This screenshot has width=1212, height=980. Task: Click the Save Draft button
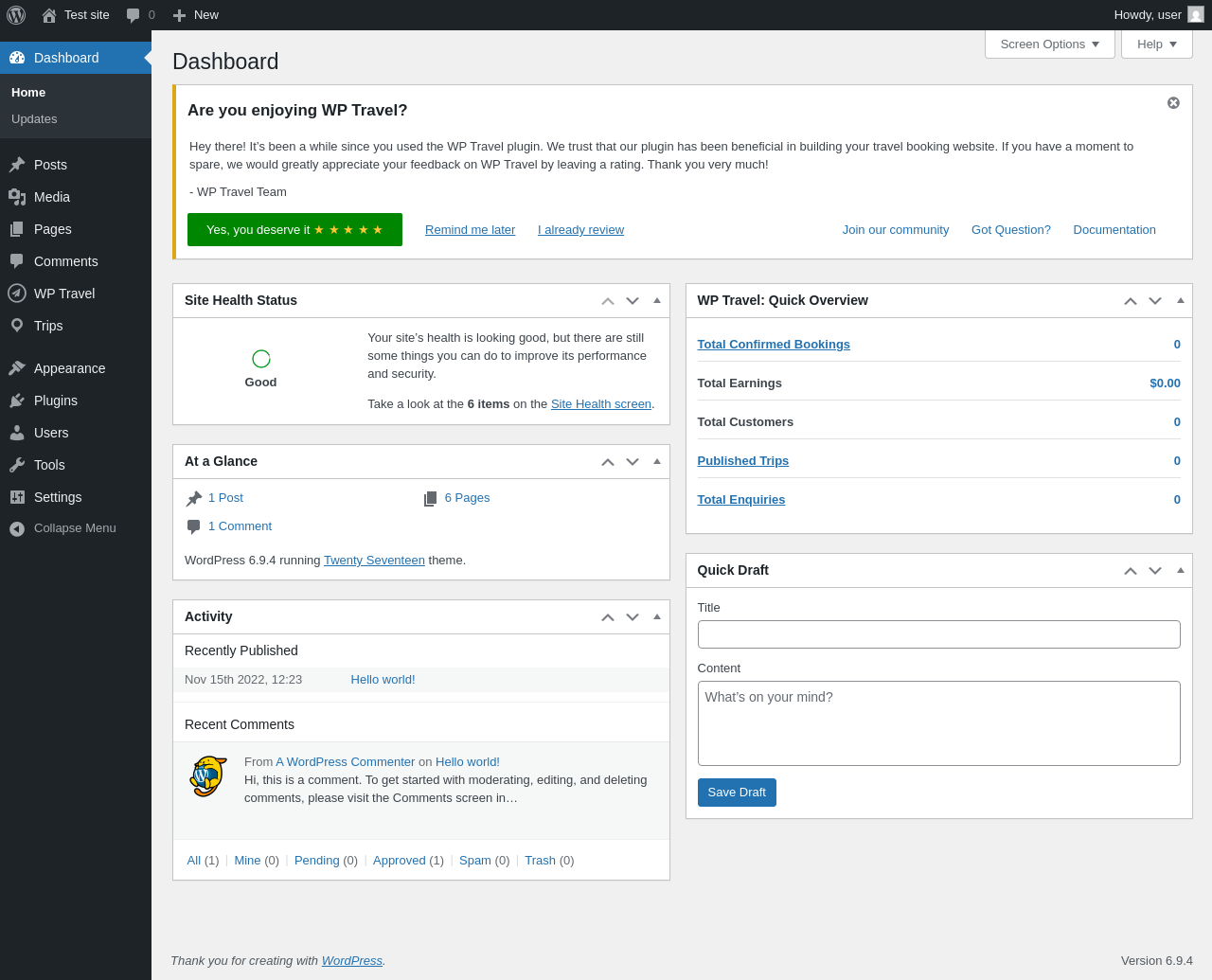[x=737, y=793]
